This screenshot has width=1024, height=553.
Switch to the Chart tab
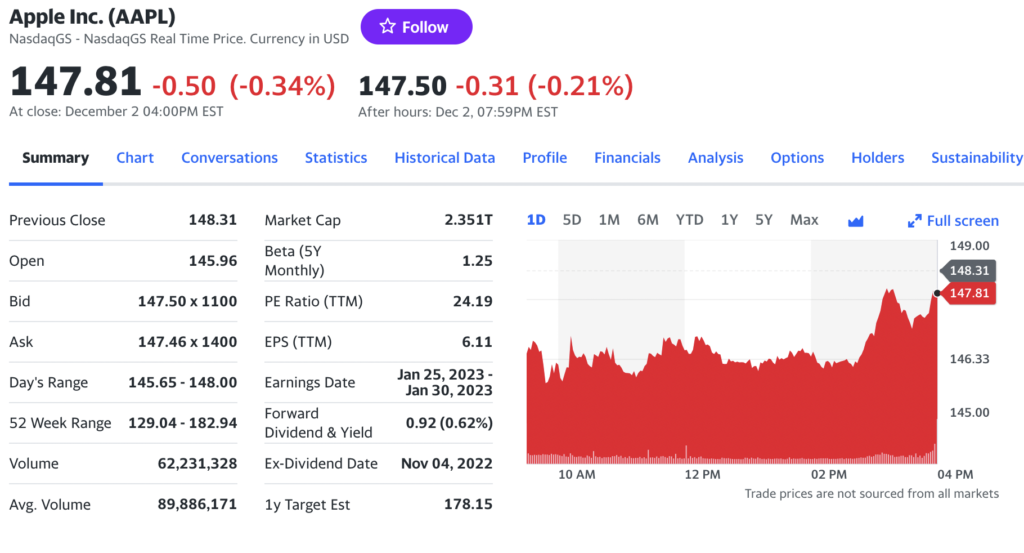(x=135, y=158)
